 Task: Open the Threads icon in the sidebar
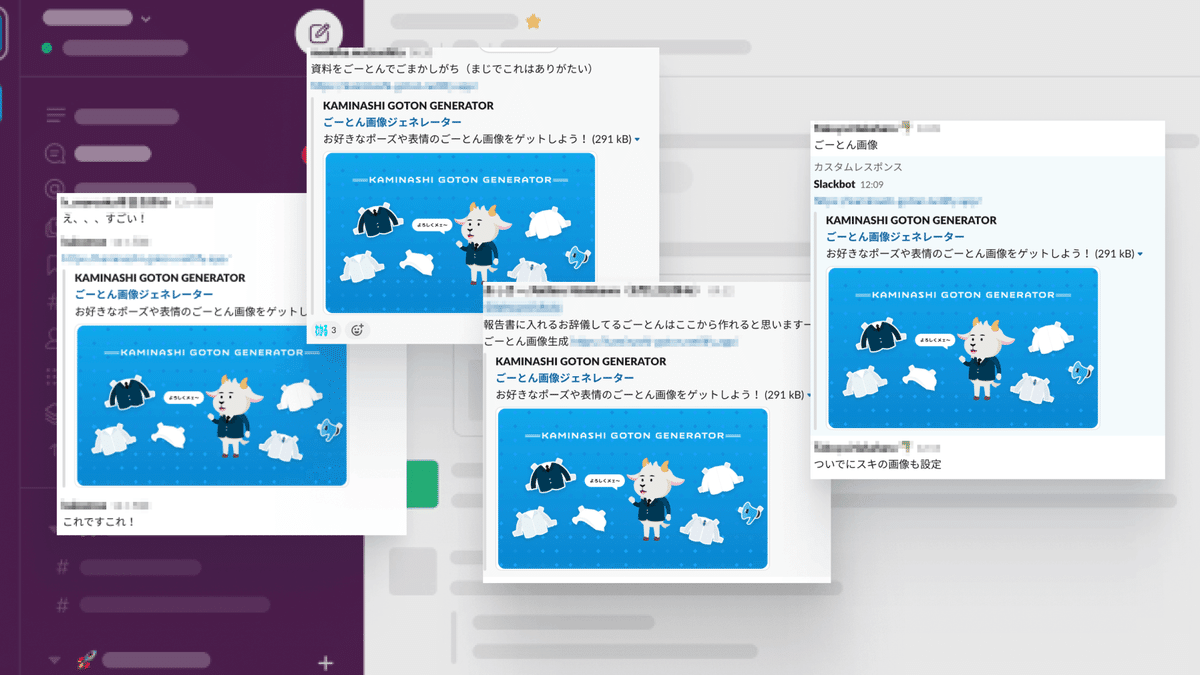pos(54,116)
